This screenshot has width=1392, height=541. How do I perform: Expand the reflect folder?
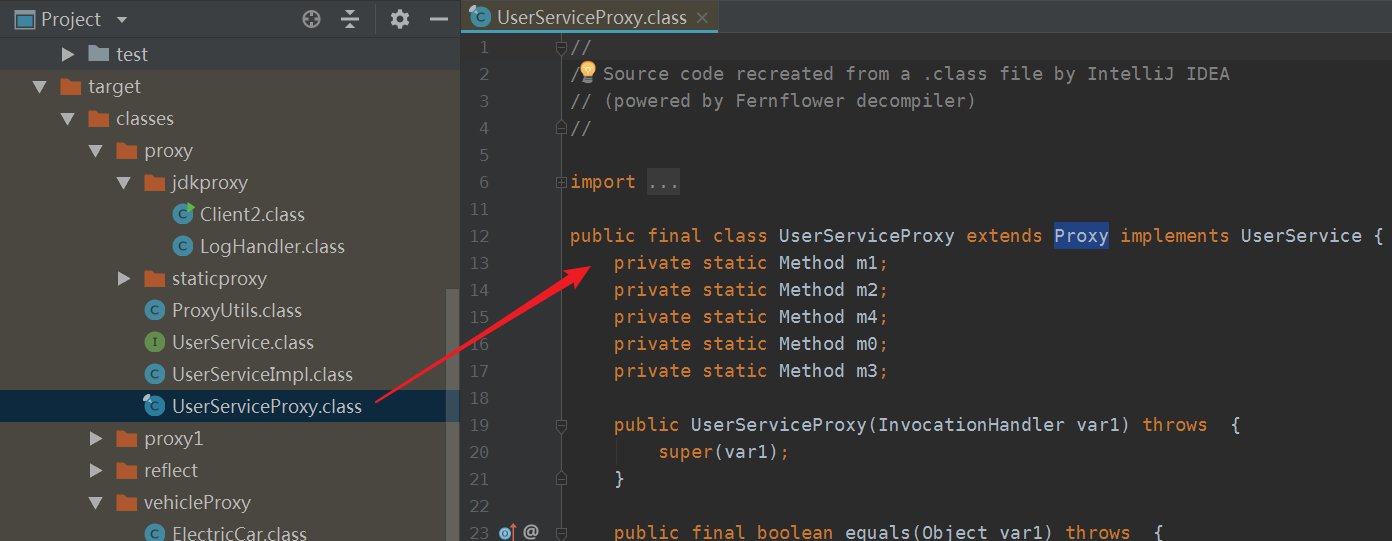click(x=96, y=470)
